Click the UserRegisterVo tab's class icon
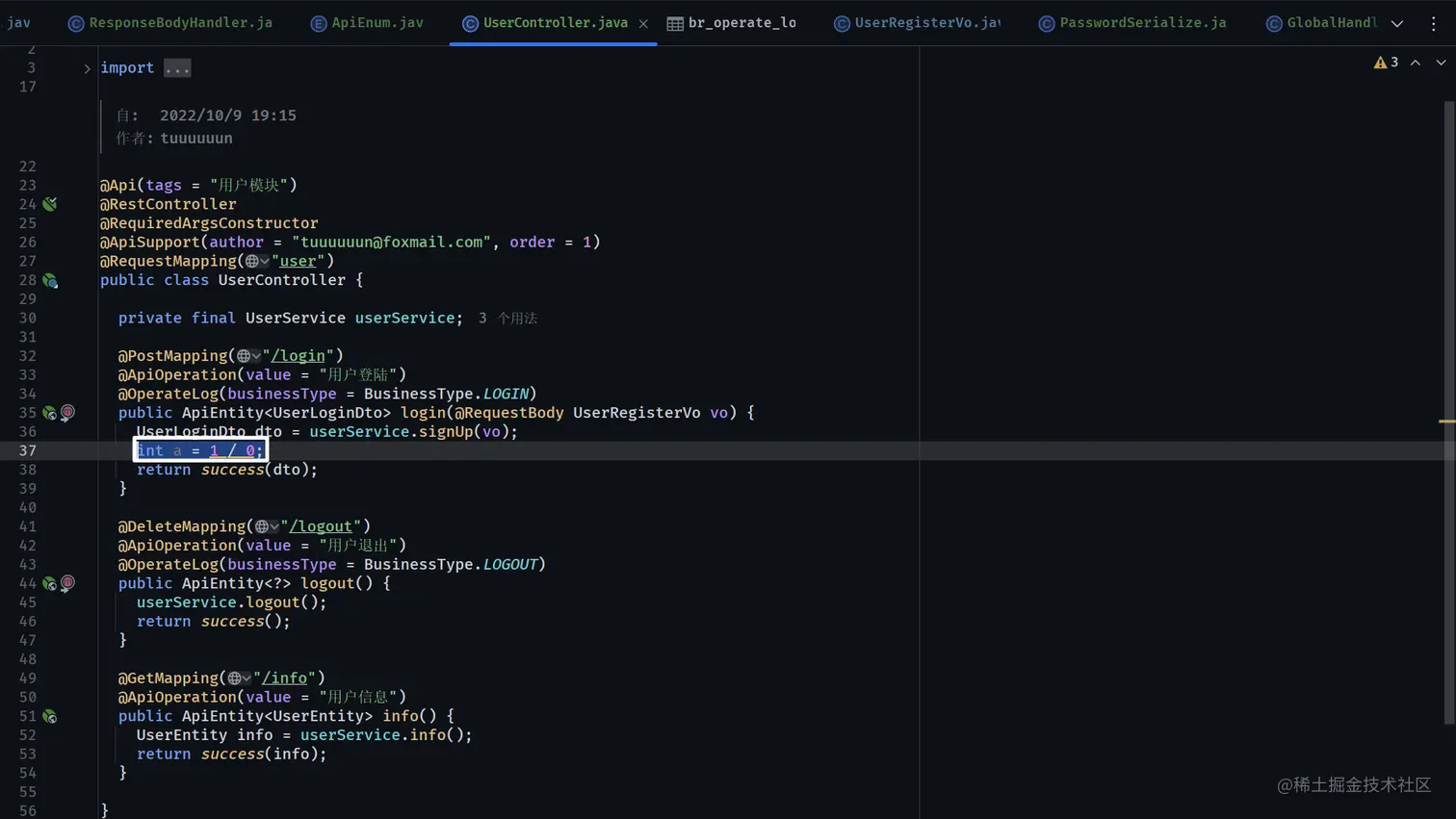Image resolution: width=1456 pixels, height=819 pixels. pos(842,23)
